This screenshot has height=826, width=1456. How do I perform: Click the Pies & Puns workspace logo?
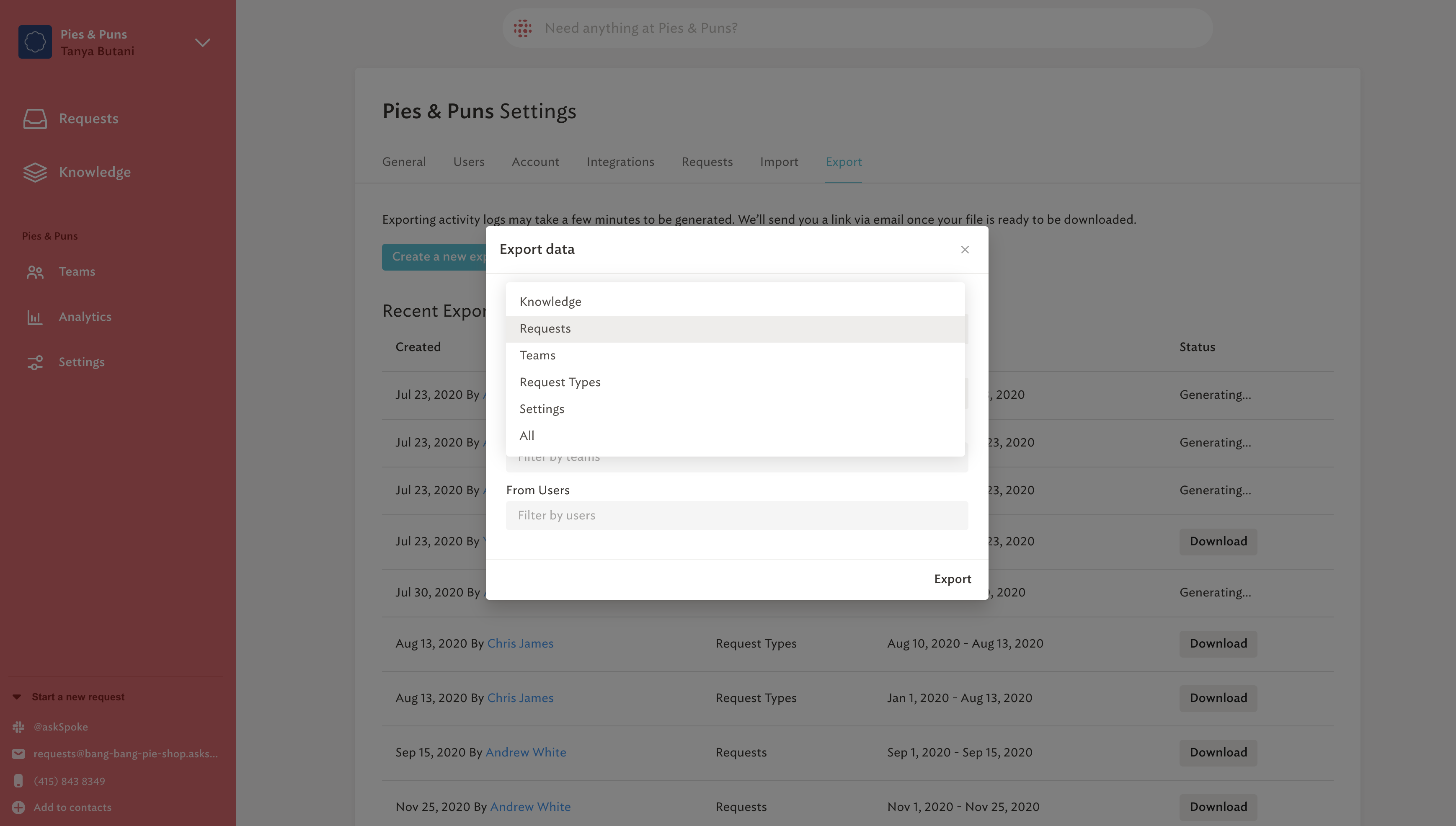(x=35, y=42)
